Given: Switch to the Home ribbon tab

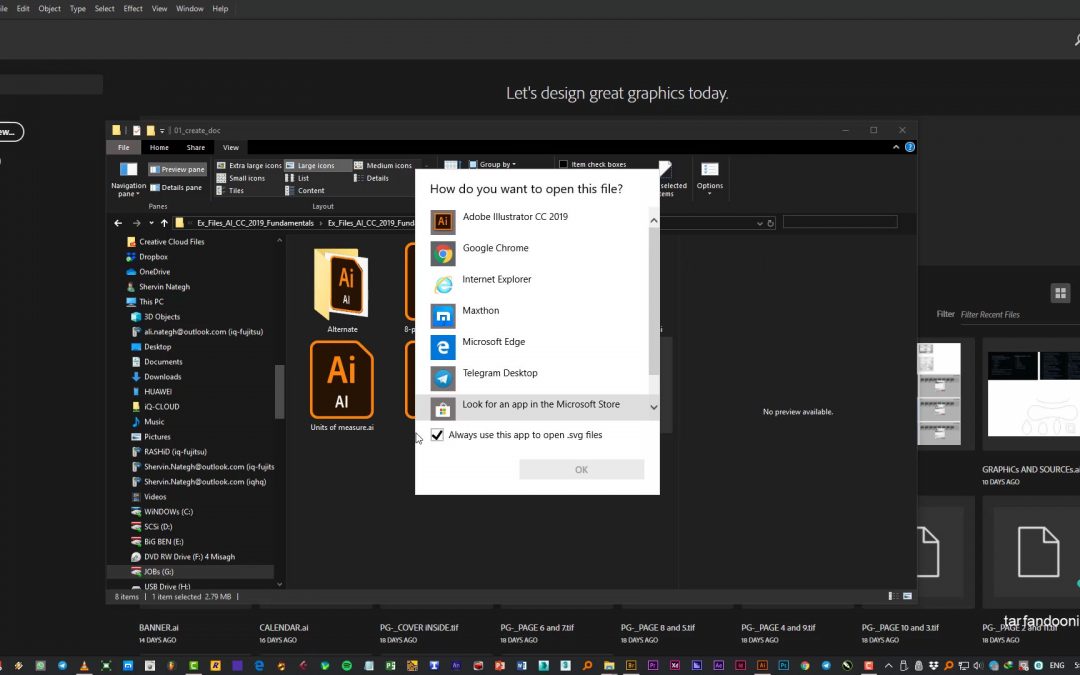Looking at the screenshot, I should [159, 148].
